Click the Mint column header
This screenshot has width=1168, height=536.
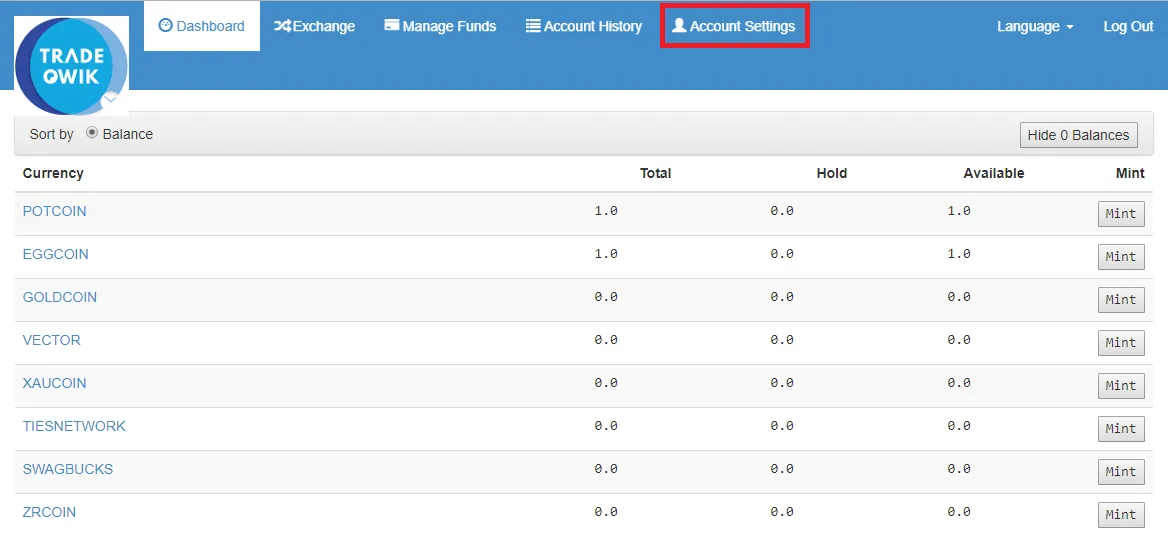(1130, 173)
